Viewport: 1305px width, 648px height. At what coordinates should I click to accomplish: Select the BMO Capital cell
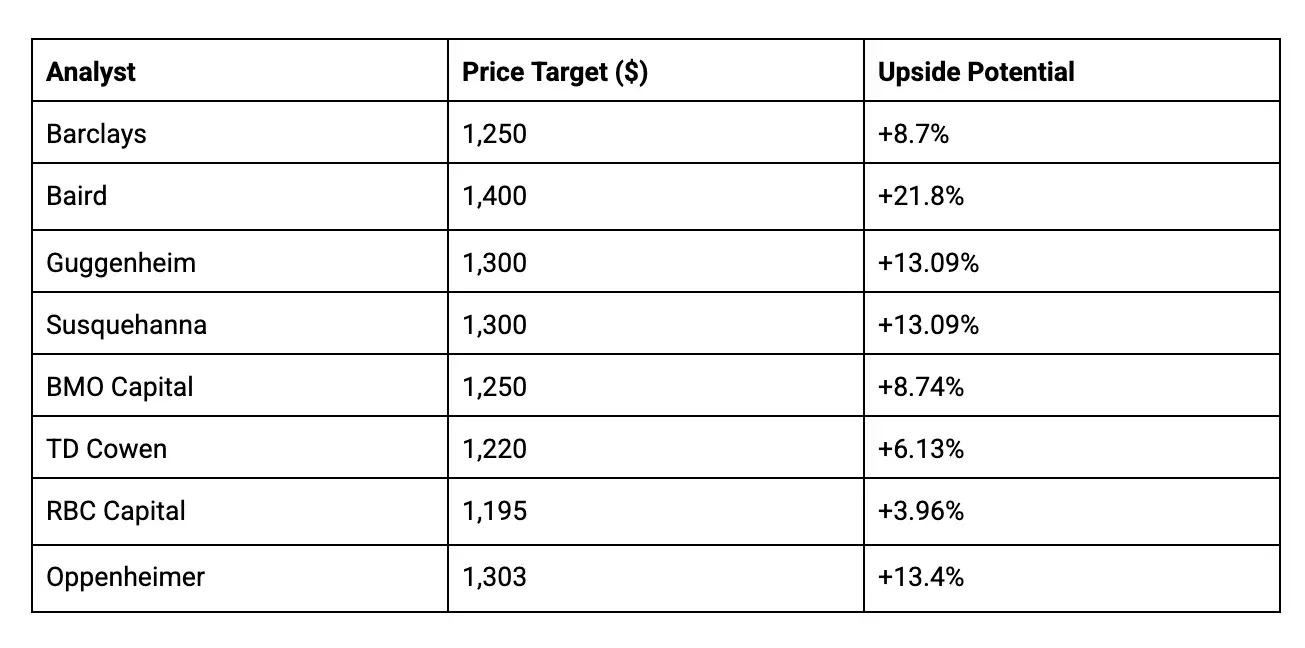(120, 386)
